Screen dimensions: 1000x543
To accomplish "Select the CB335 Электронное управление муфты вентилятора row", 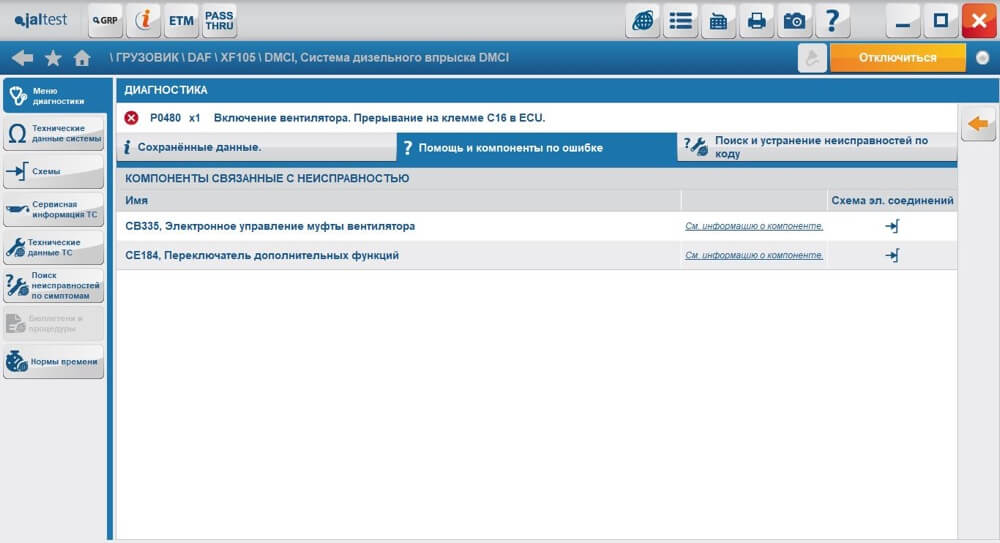I will tap(536, 226).
